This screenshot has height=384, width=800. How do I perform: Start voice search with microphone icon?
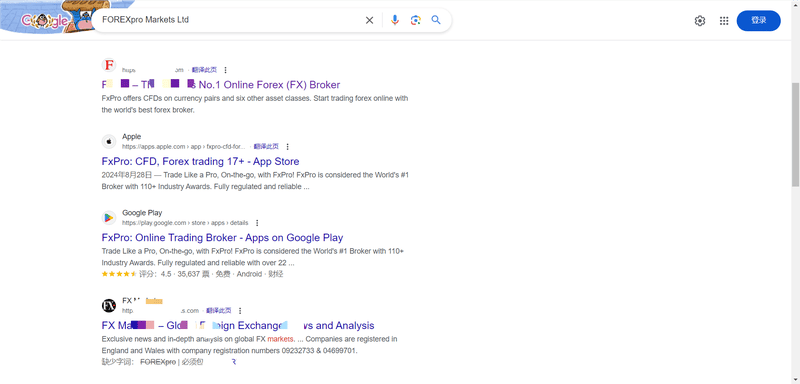(394, 20)
